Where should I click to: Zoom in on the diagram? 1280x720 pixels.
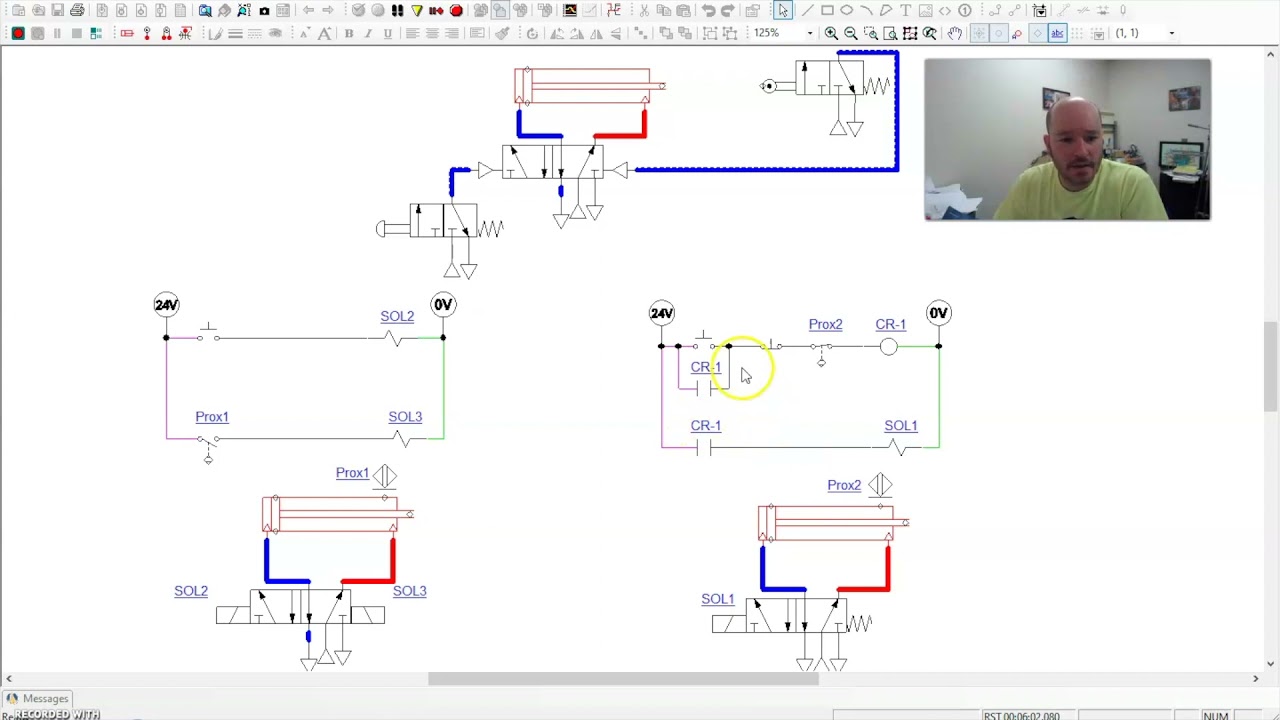click(x=831, y=33)
